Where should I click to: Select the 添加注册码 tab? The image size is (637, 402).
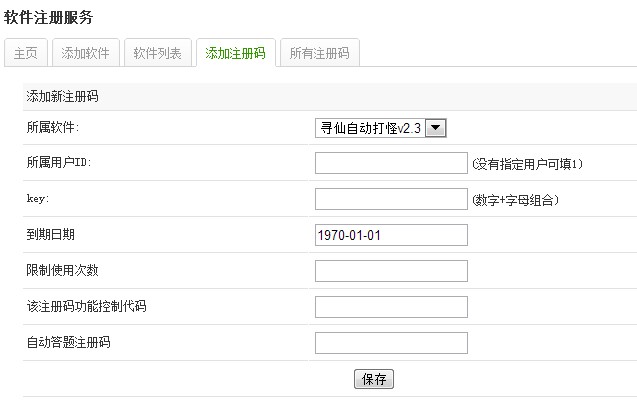[x=236, y=53]
